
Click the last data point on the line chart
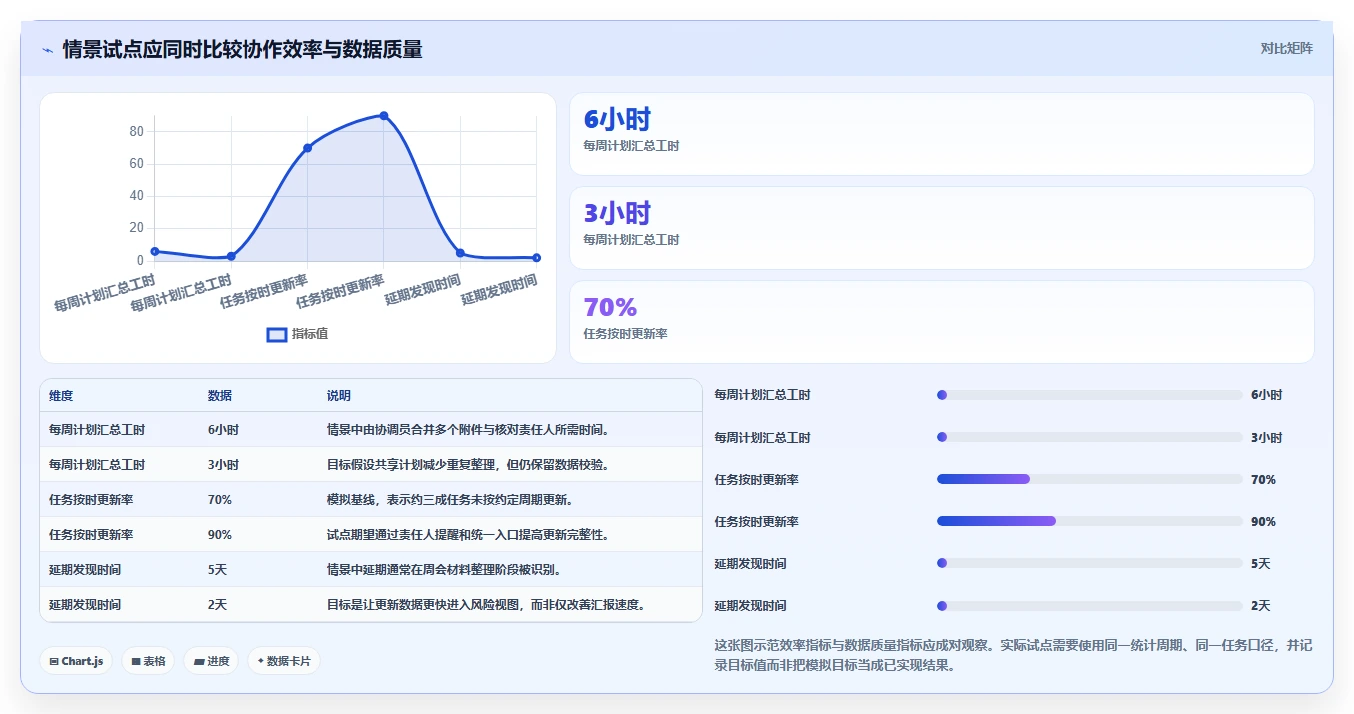click(537, 258)
